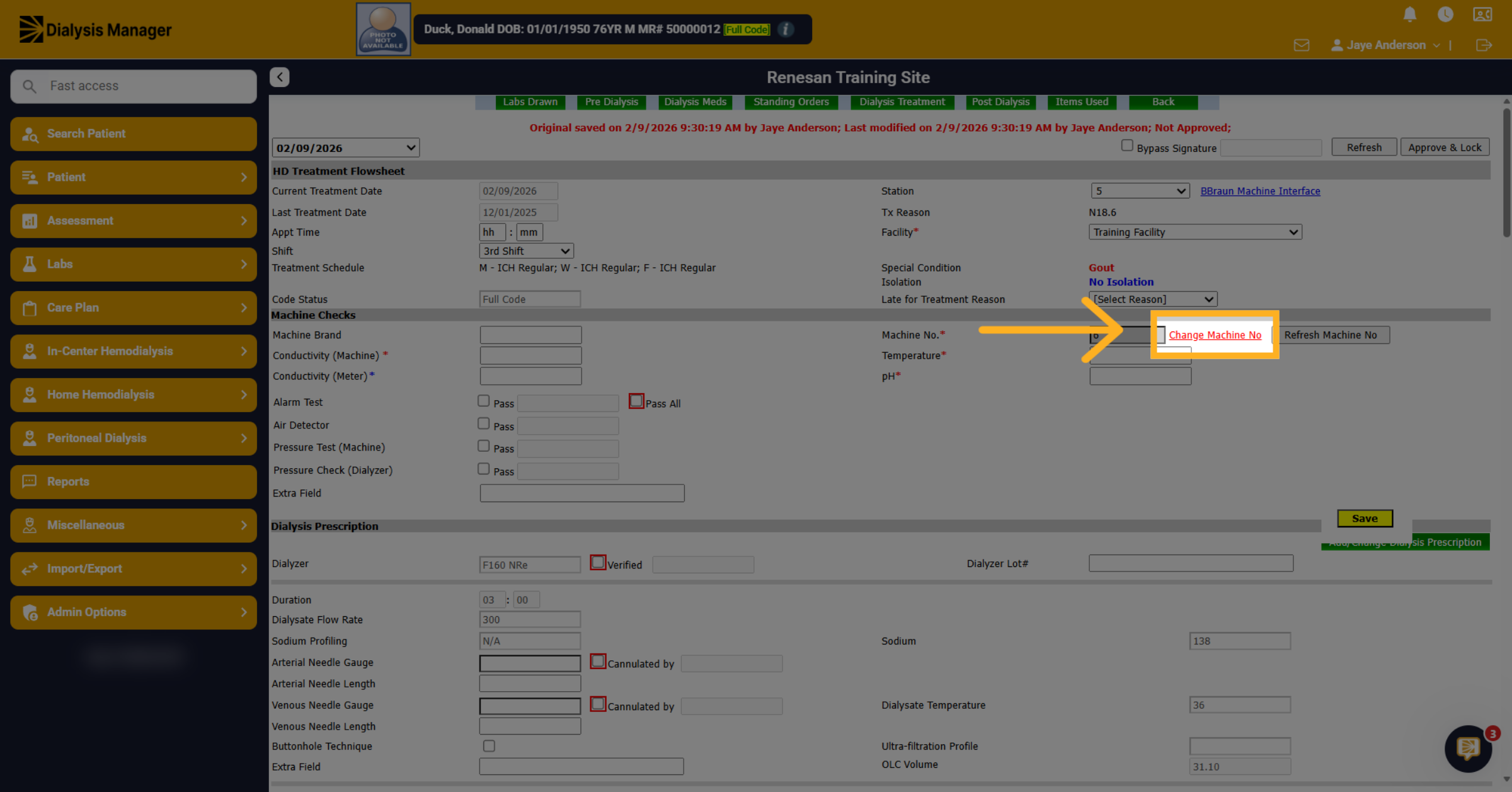Expand the In-Center Hemodialysis menu

pyautogui.click(x=134, y=351)
